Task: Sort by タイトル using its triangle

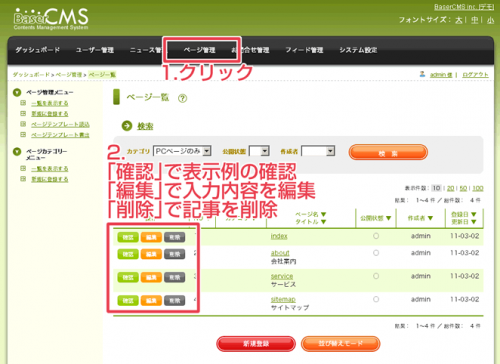Action: [323, 222]
